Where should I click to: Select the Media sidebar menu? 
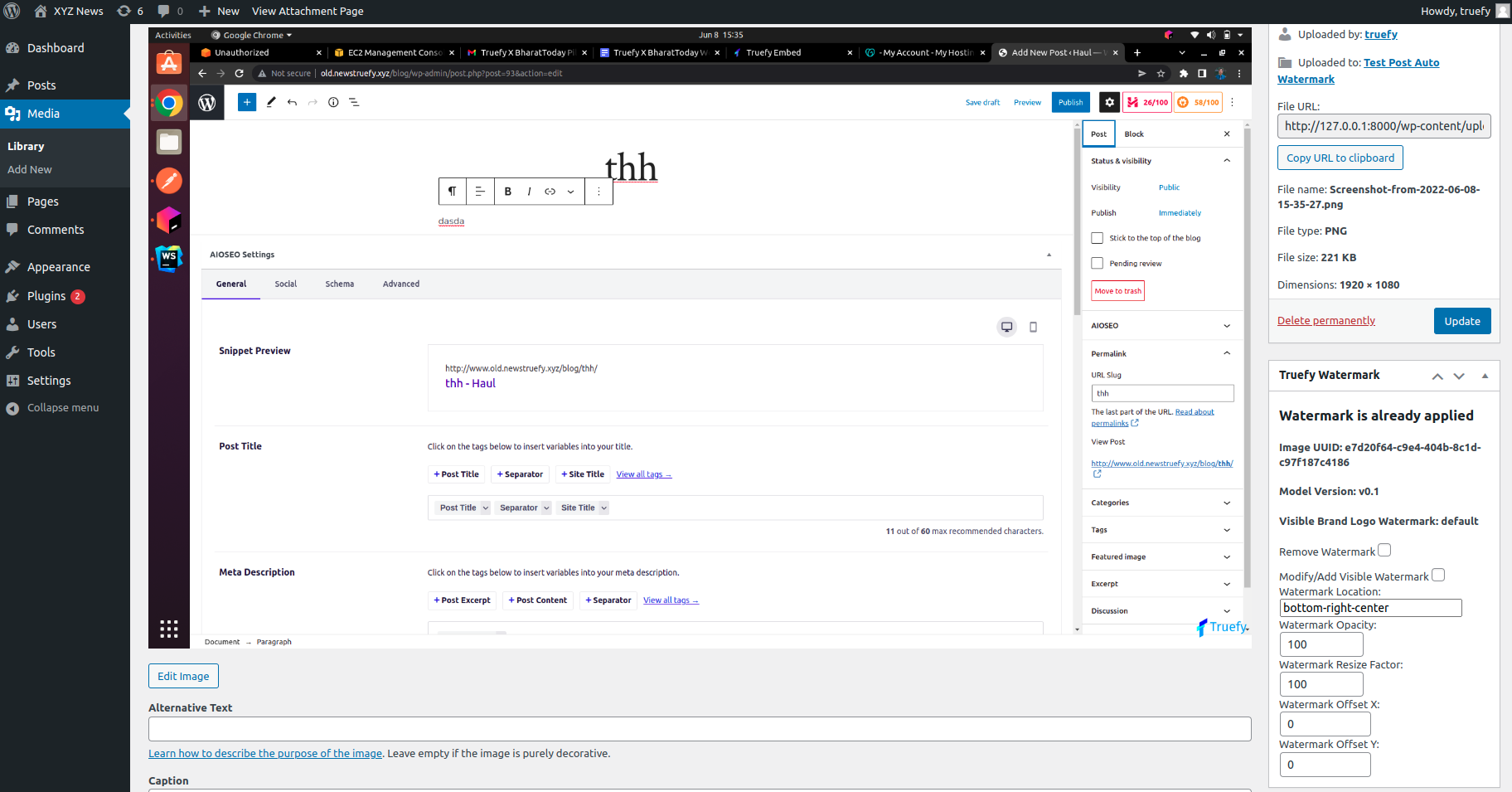point(65,114)
